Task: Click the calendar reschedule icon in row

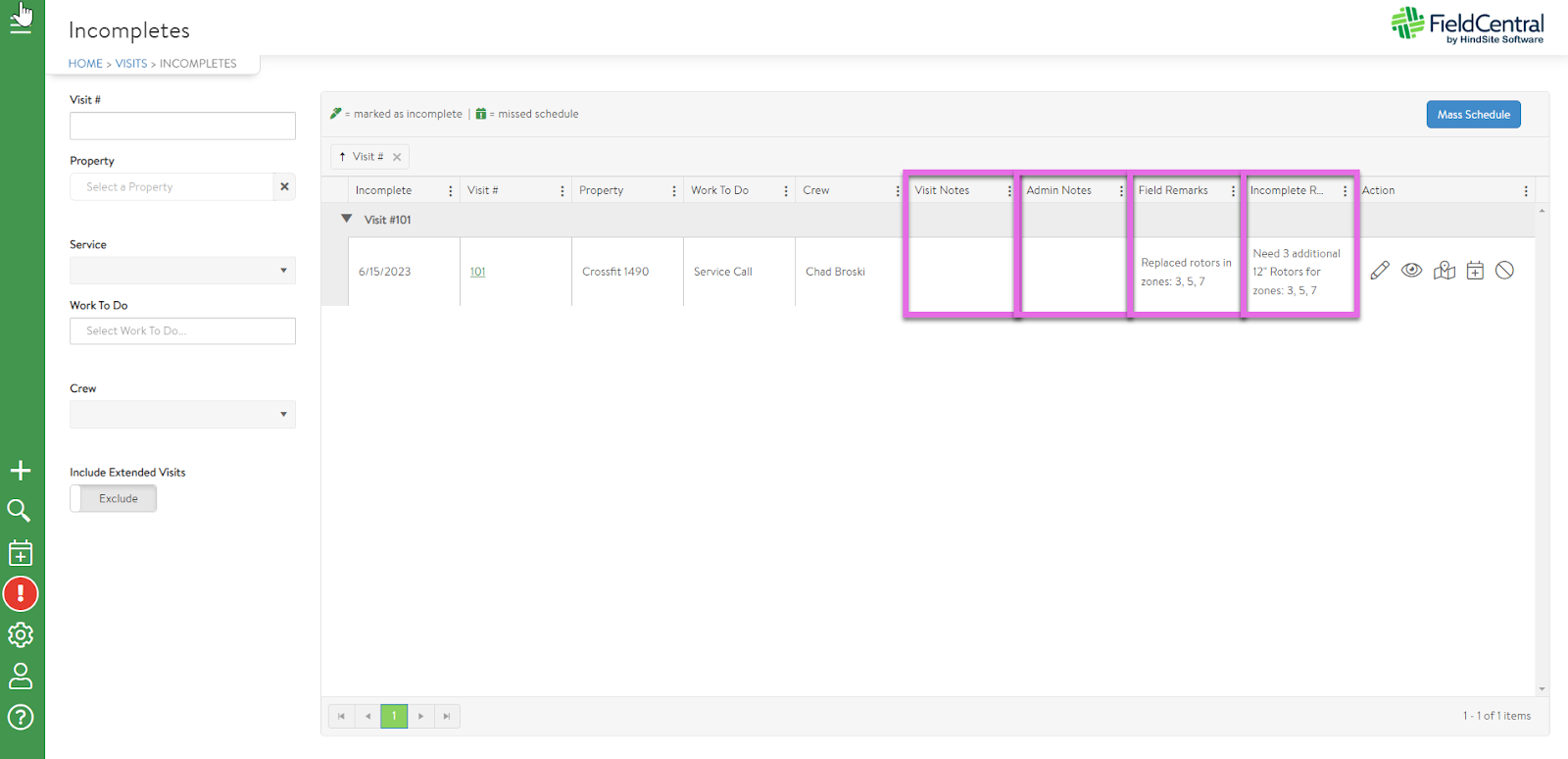Action: (1475, 271)
